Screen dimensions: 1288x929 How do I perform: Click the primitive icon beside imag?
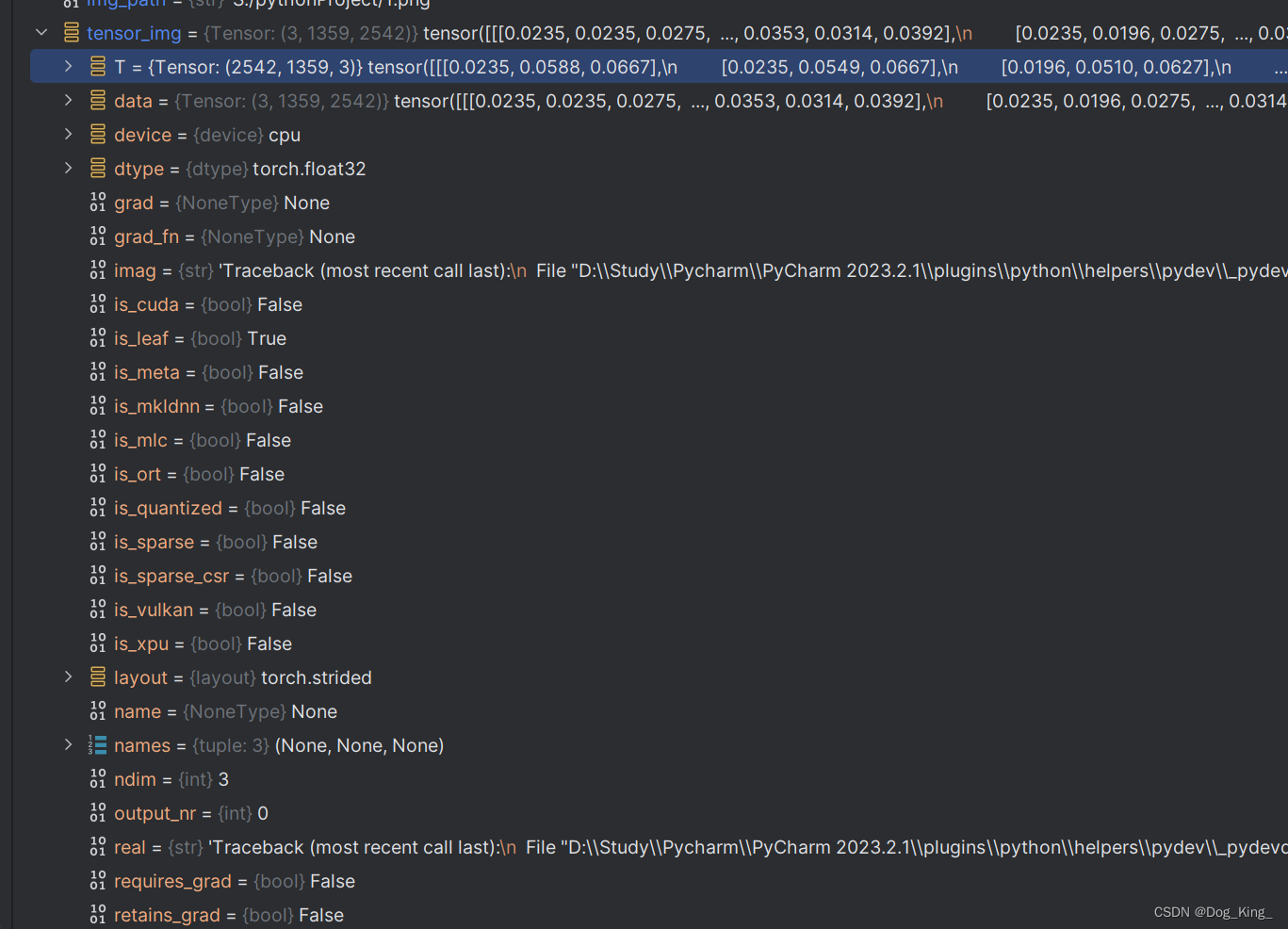pyautogui.click(x=98, y=270)
